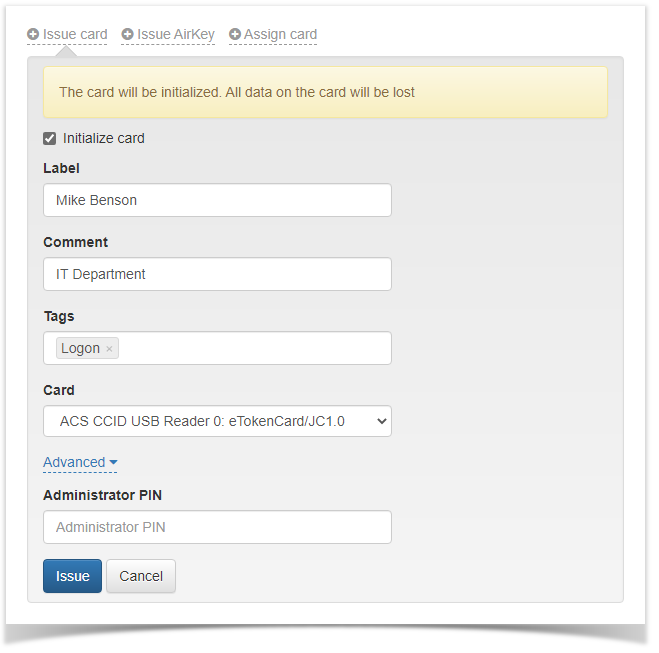Click the plus icon beside Issue AirKey
The width and height of the screenshot is (659, 653).
pos(127,34)
